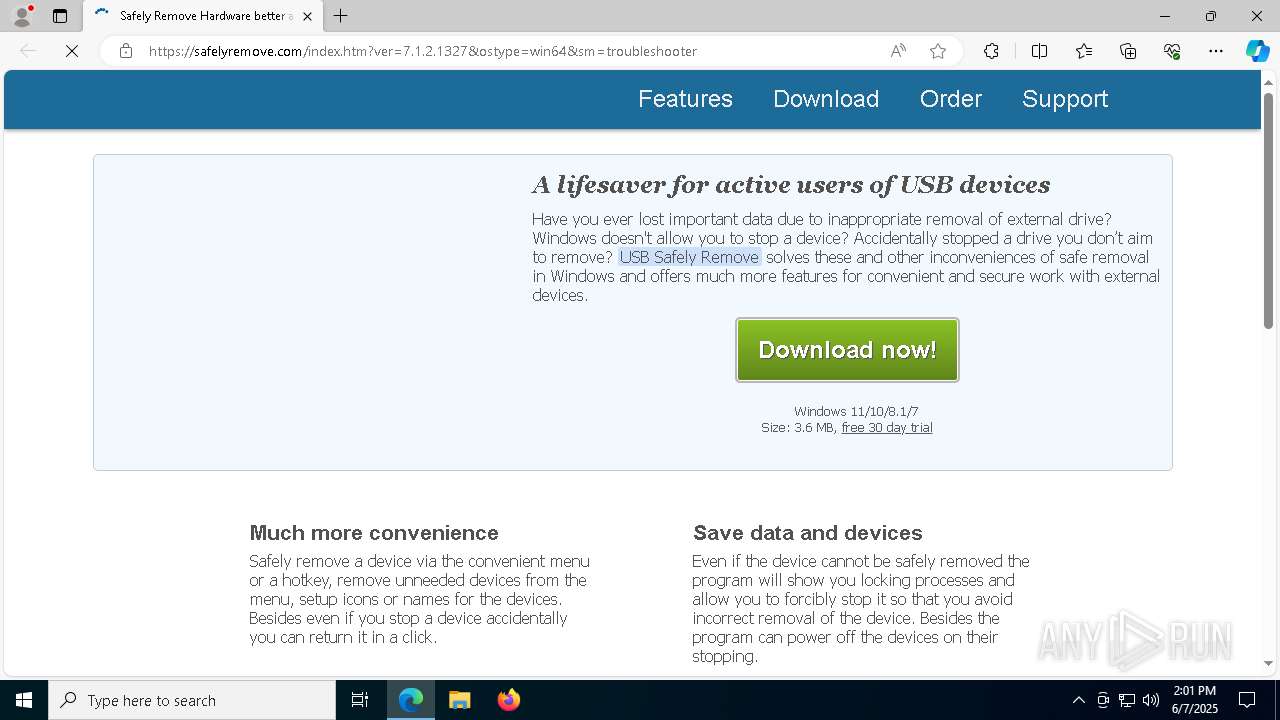Screen dimensions: 1280x720
Task: Click the USB Safely Remove highlighted text
Action: 689,257
